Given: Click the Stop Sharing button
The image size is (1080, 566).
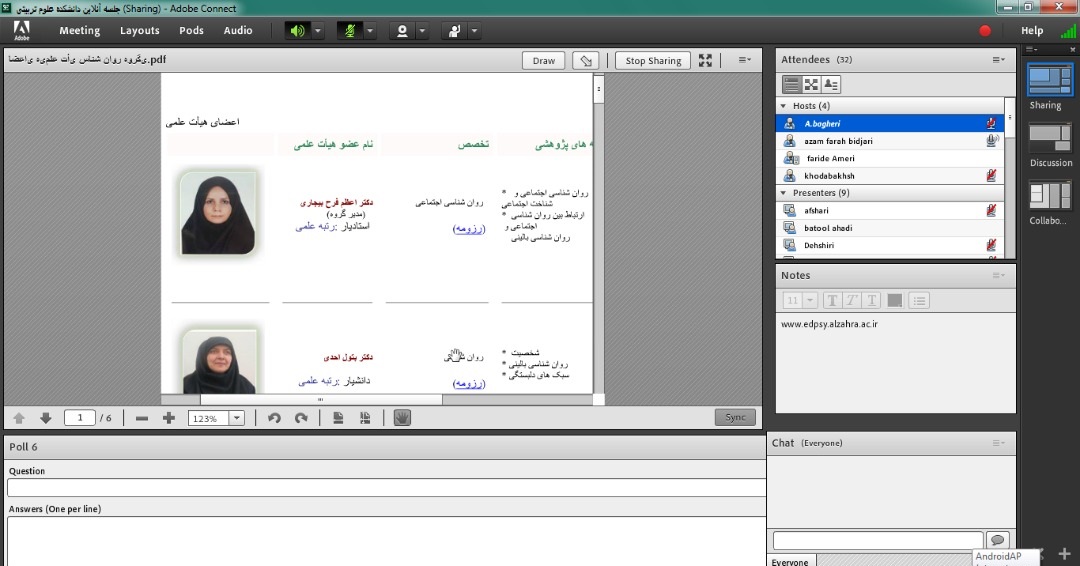Looking at the screenshot, I should pos(653,61).
